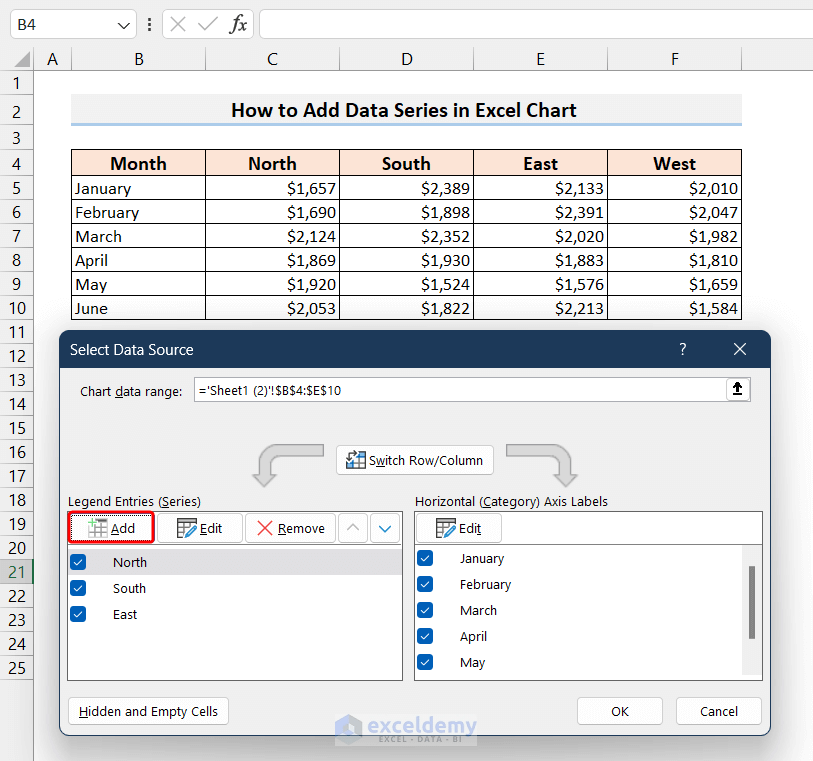The width and height of the screenshot is (813, 761).
Task: Select column F header
Action: (675, 59)
